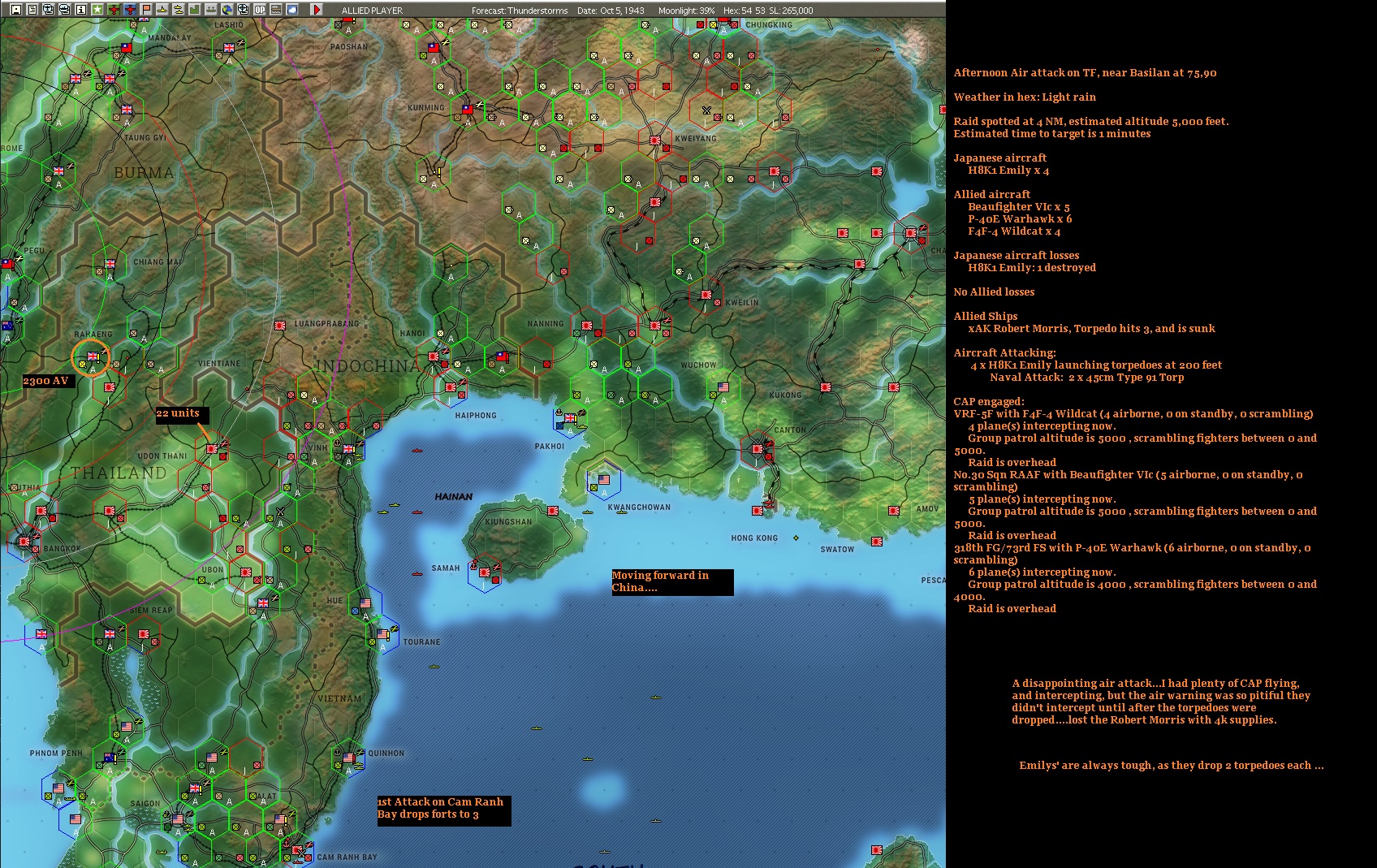Select the red plane on green icon

114,10
